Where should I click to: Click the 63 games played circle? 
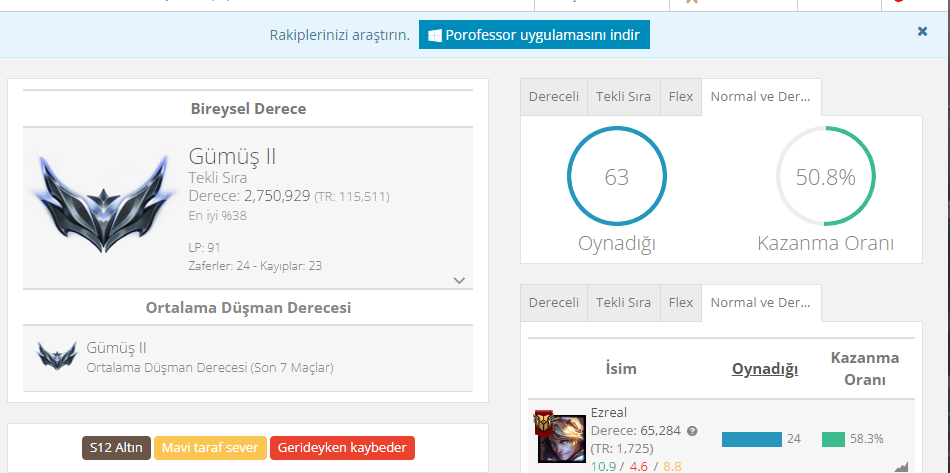(x=617, y=176)
